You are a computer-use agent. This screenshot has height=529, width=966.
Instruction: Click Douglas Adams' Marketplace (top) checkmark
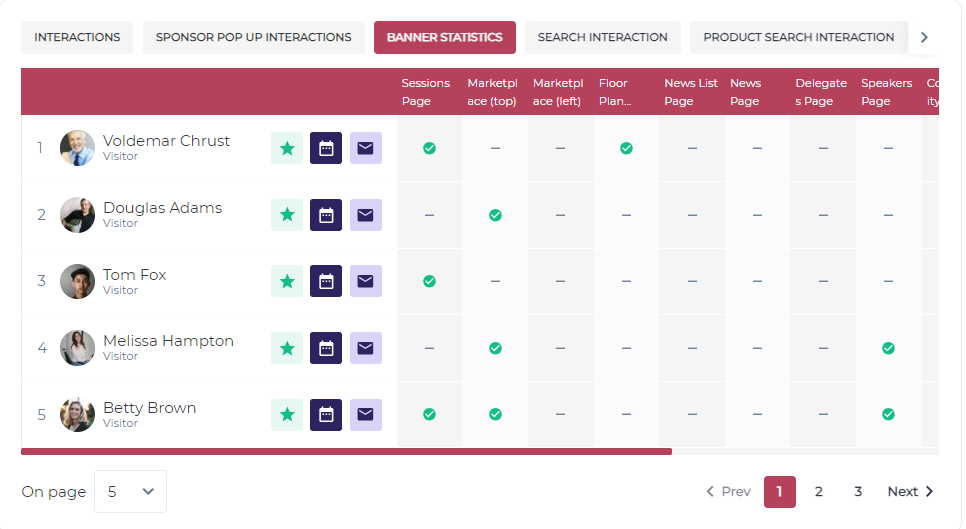tap(495, 215)
